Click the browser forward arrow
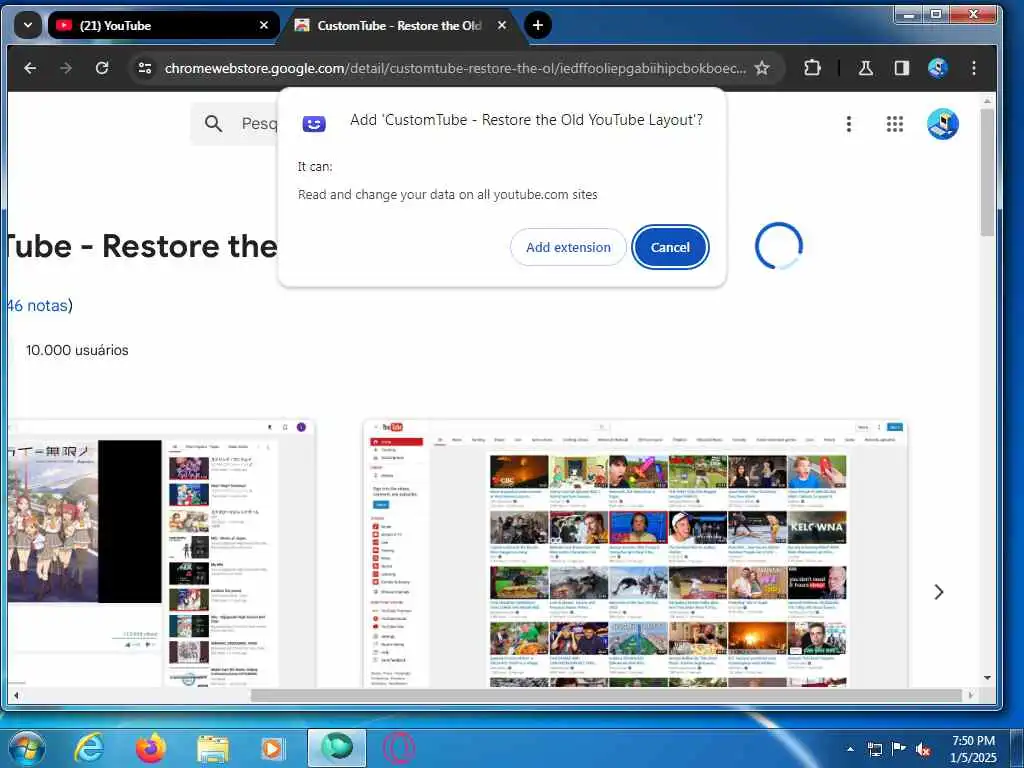1024x768 pixels. (66, 68)
